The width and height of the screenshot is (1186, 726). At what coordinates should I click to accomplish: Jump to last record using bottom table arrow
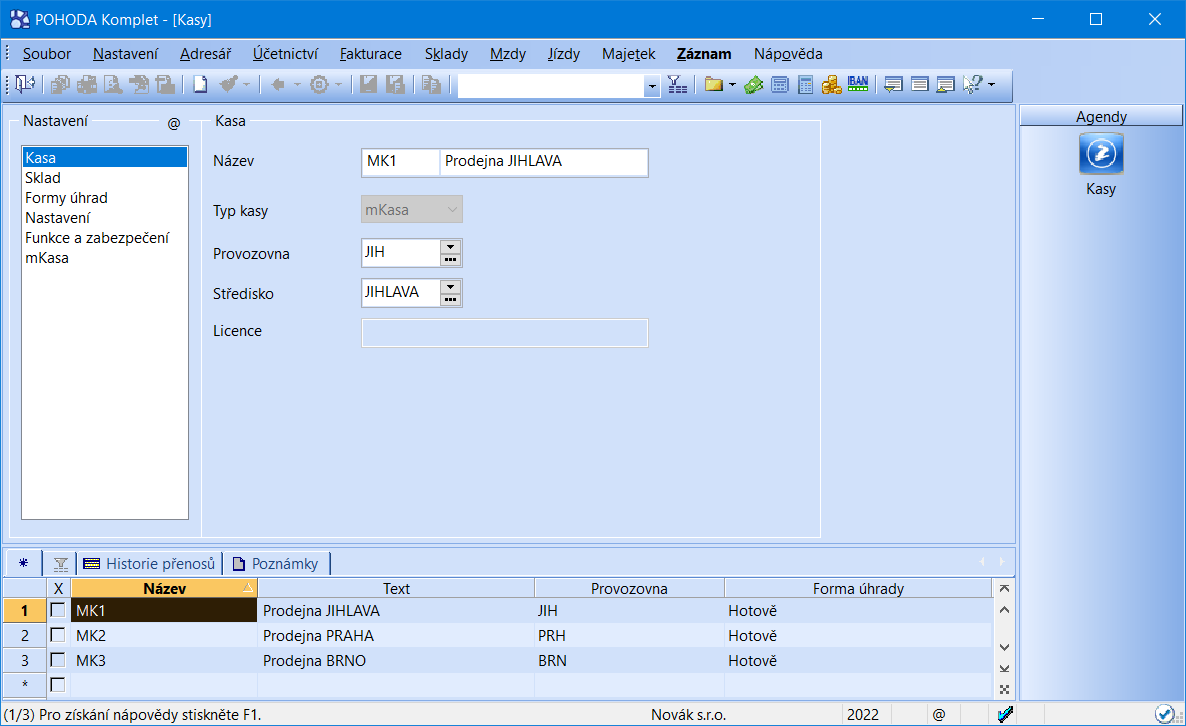pyautogui.click(x=1004, y=669)
